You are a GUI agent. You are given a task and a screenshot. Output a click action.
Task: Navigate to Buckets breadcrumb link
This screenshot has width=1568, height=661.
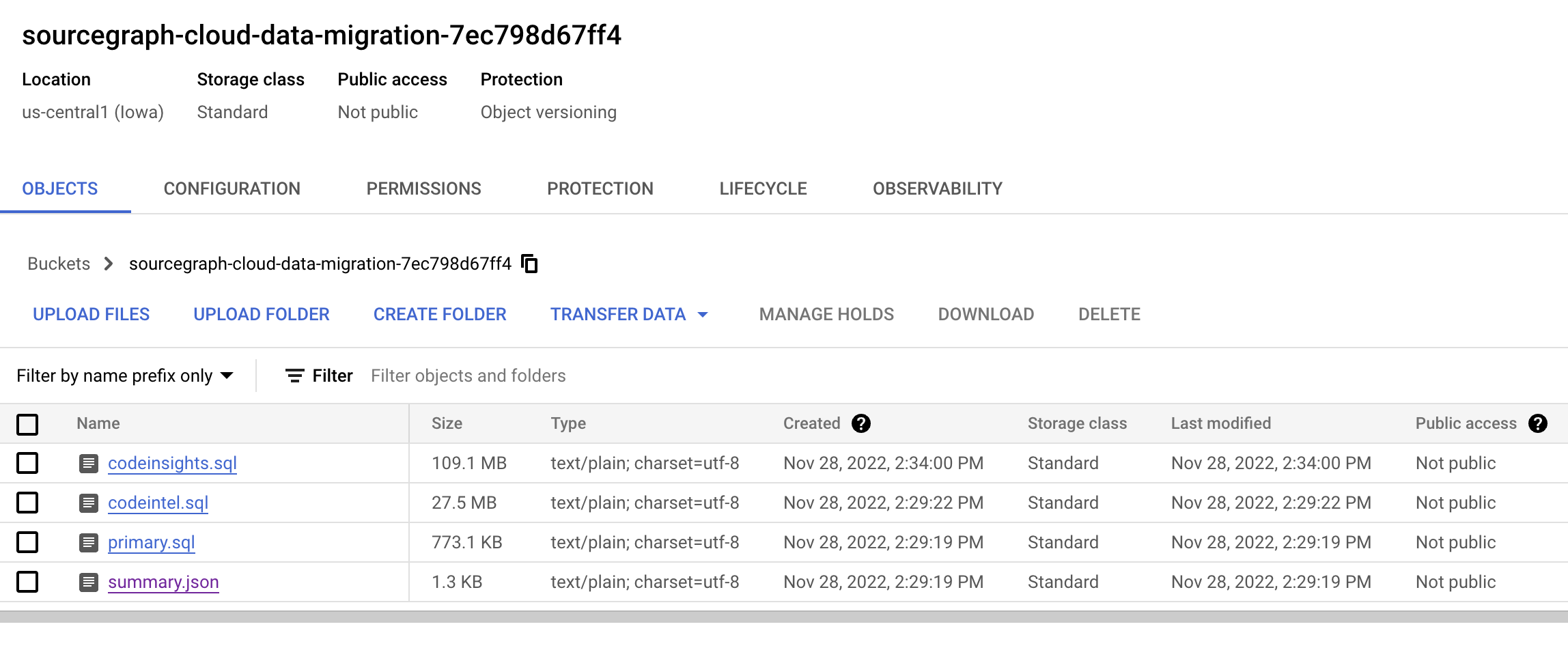pyautogui.click(x=59, y=264)
